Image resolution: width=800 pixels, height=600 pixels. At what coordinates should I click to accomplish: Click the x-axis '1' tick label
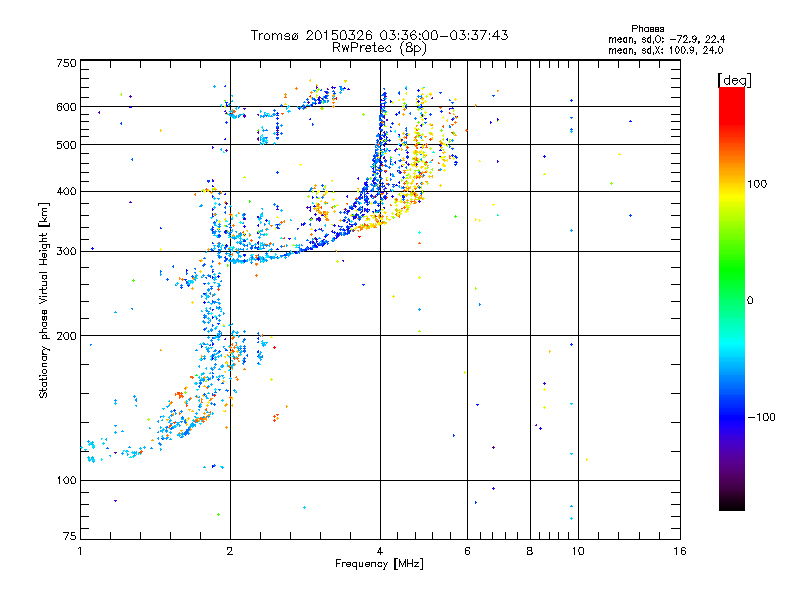coord(80,551)
